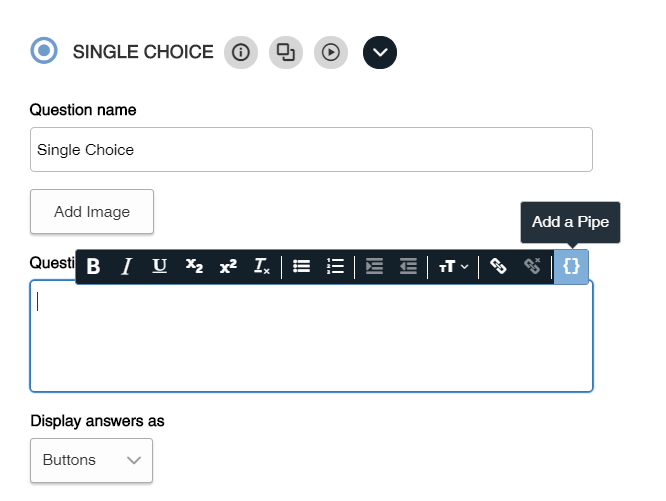Insert a numbered list
The width and height of the screenshot is (666, 501).
335,266
